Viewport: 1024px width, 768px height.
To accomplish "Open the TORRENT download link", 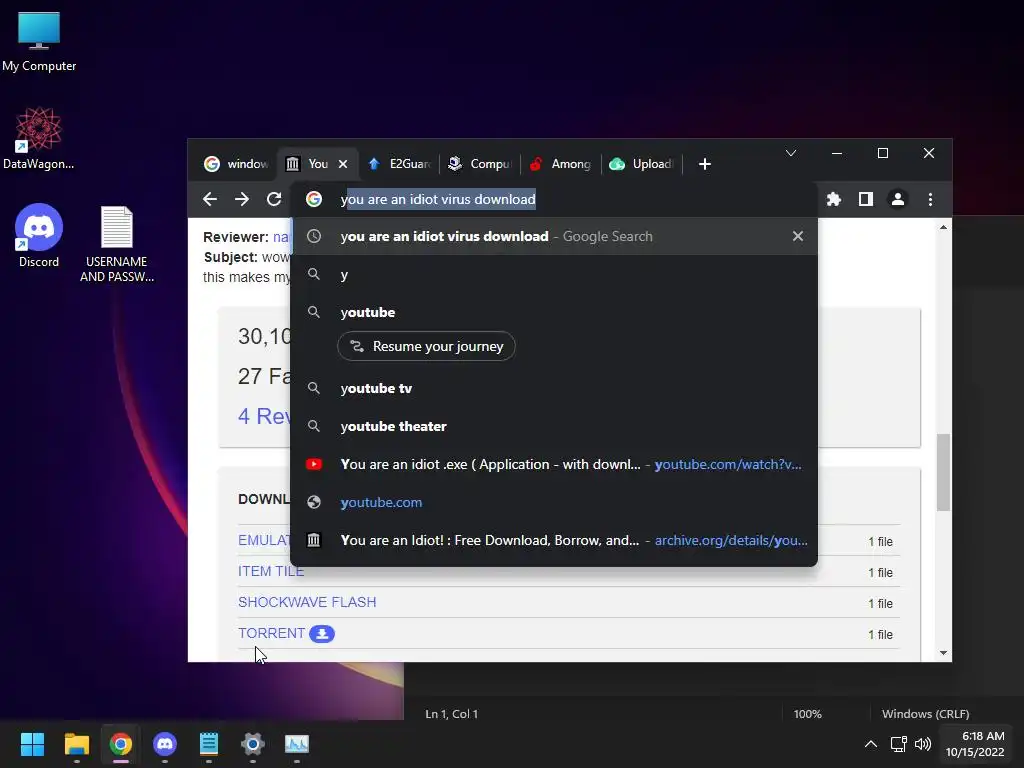I will (271, 633).
